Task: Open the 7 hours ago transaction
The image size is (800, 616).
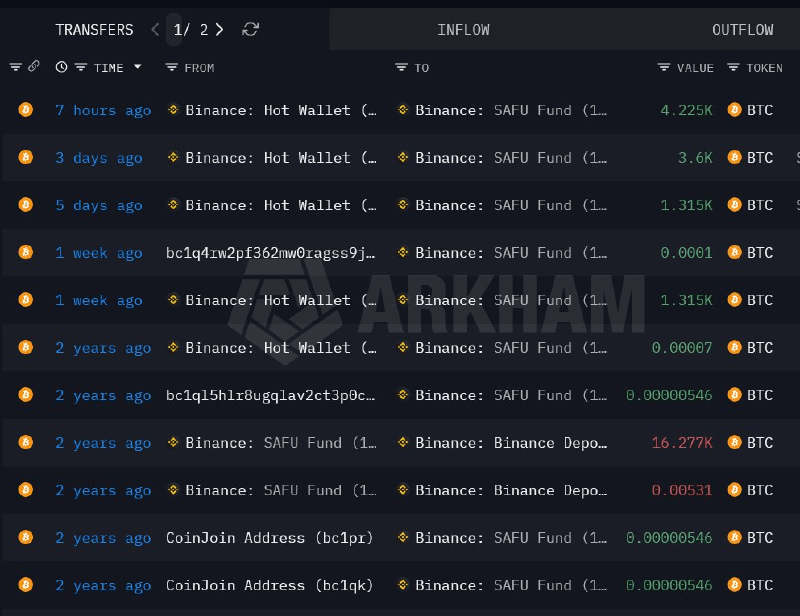Action: coord(103,110)
